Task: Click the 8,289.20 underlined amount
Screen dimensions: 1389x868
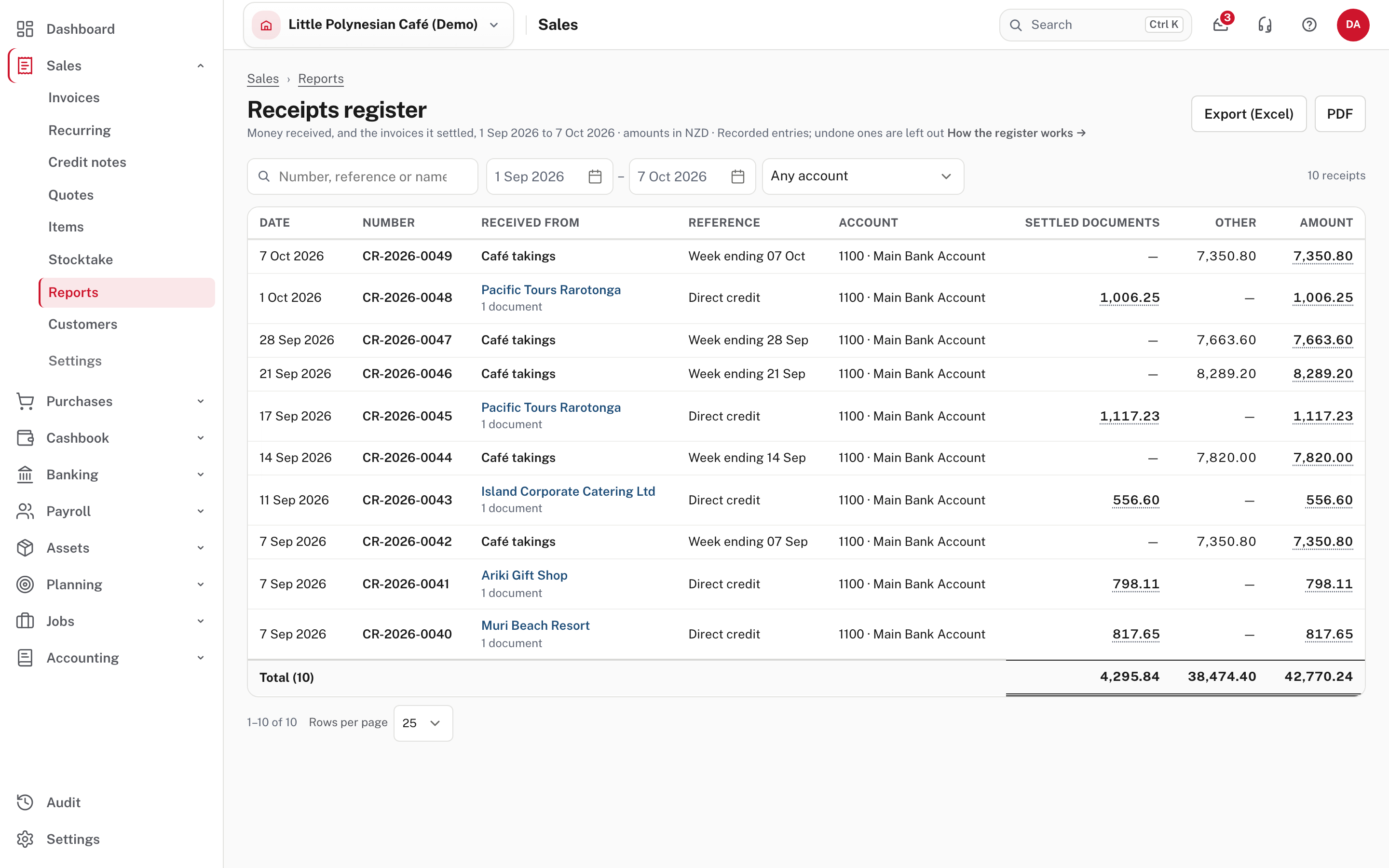Action: point(1322,374)
